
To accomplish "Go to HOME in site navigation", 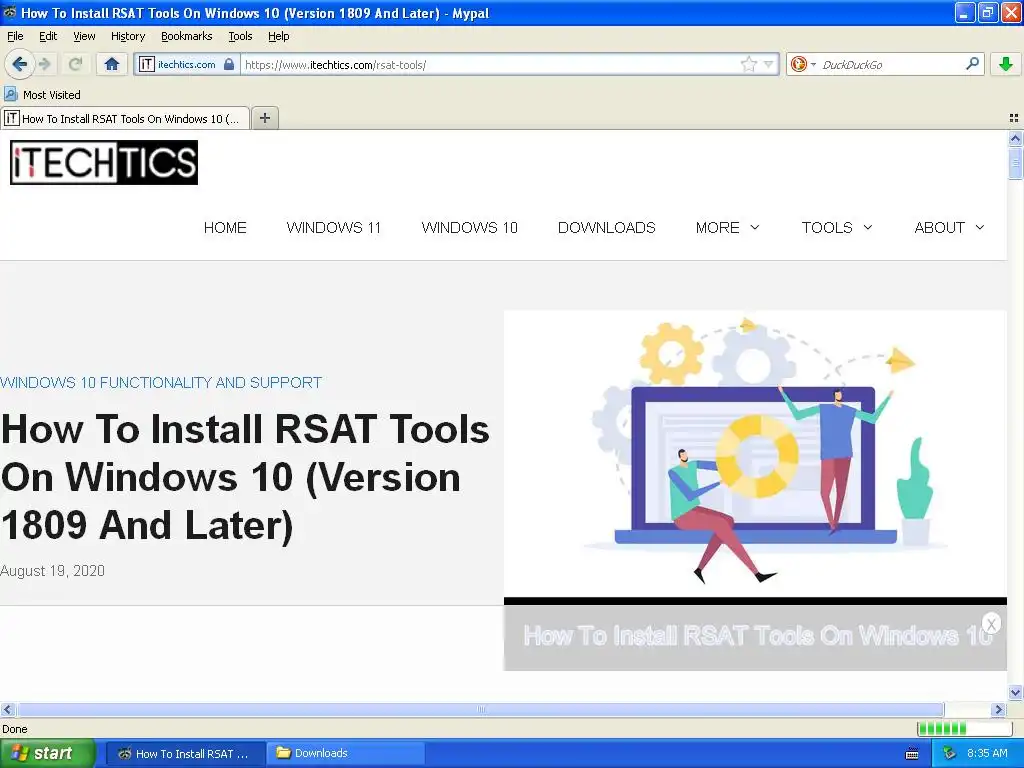I will click(225, 227).
